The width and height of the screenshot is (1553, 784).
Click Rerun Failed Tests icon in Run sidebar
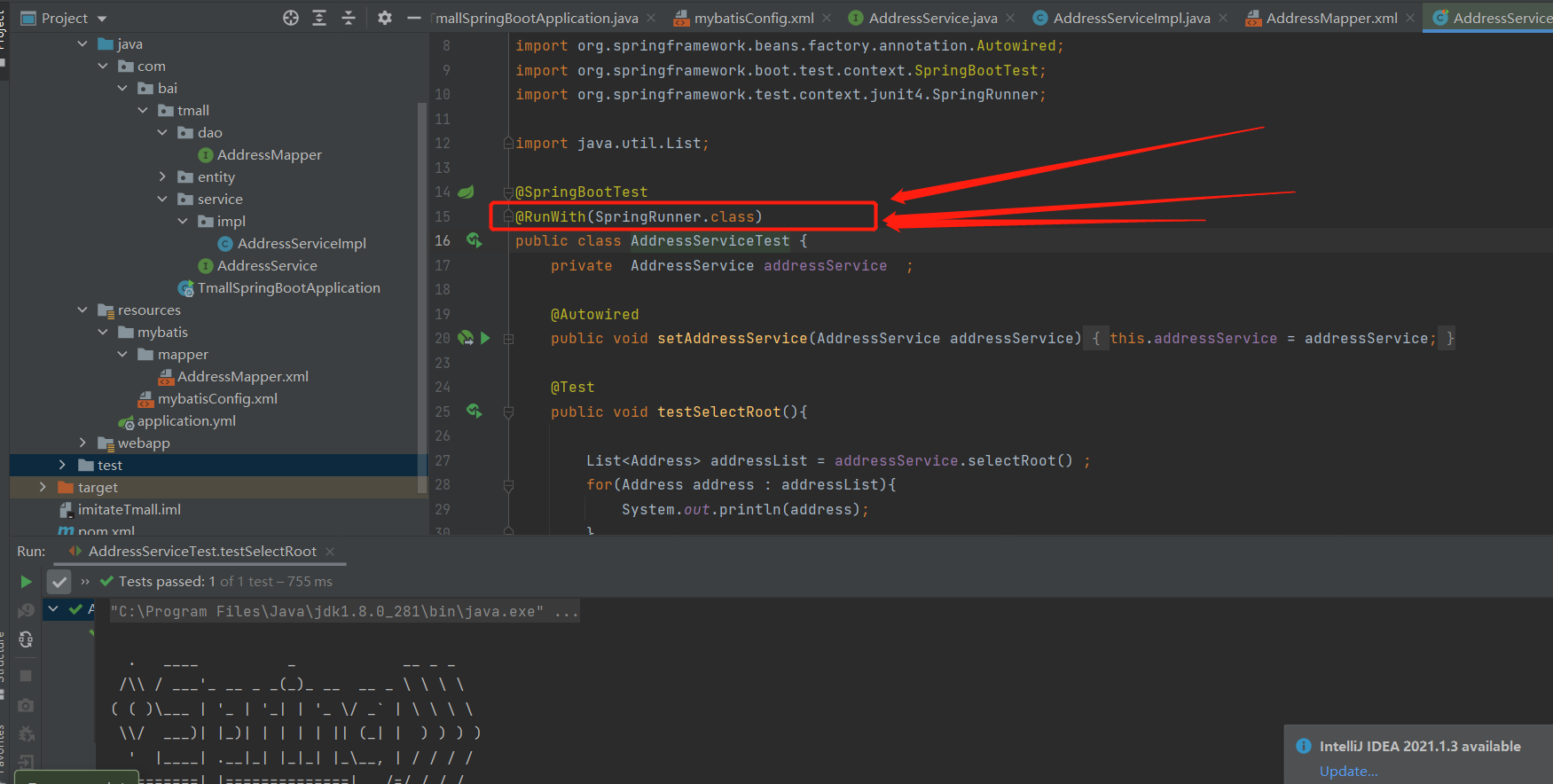tap(26, 610)
